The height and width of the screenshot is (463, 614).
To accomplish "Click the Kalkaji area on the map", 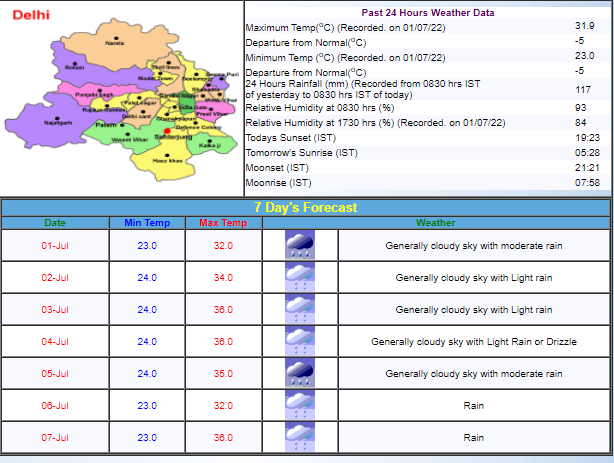I will (x=210, y=143).
